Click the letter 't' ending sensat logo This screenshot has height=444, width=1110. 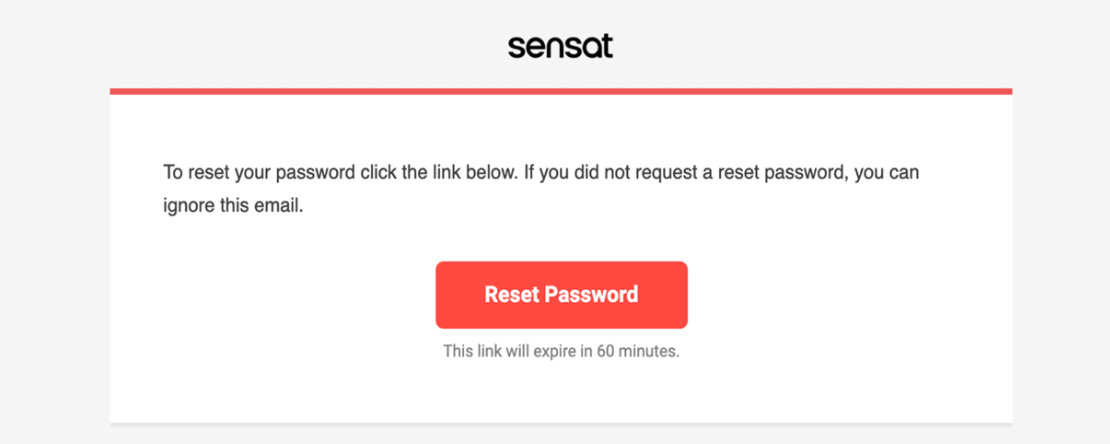point(606,46)
